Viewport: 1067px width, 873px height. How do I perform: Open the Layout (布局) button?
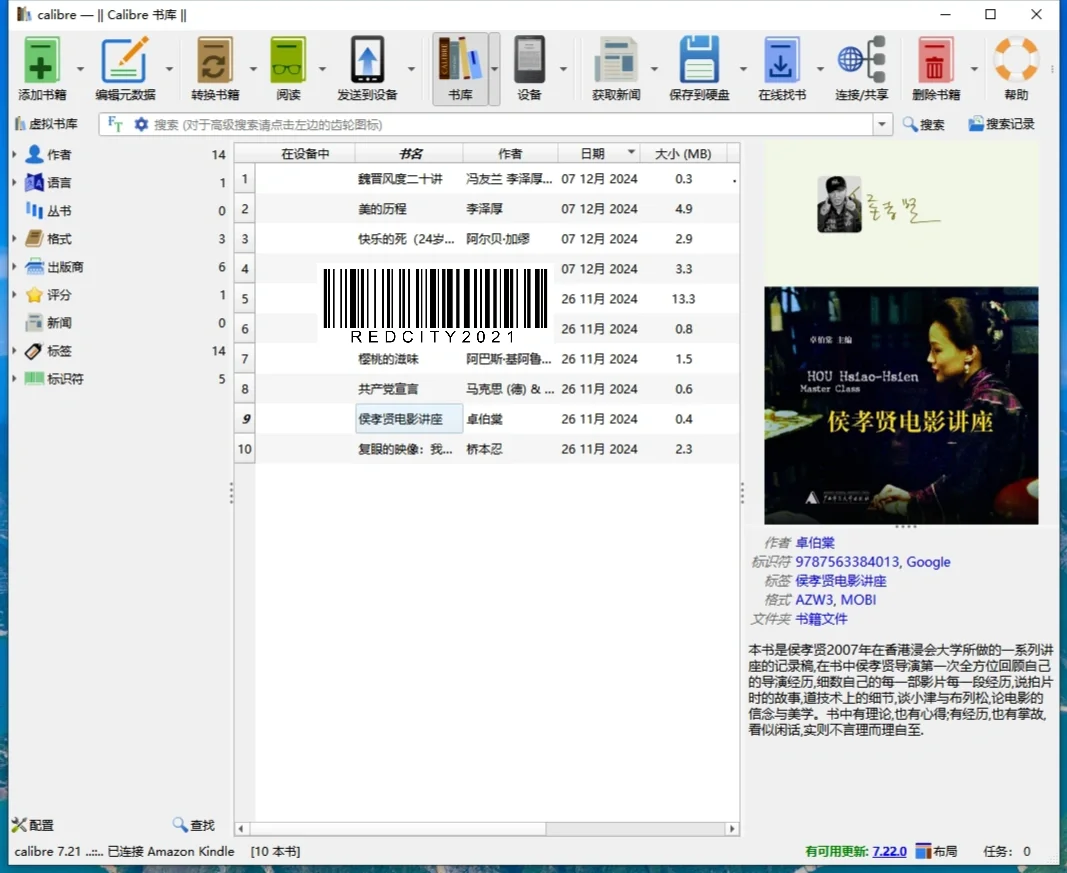coord(936,851)
